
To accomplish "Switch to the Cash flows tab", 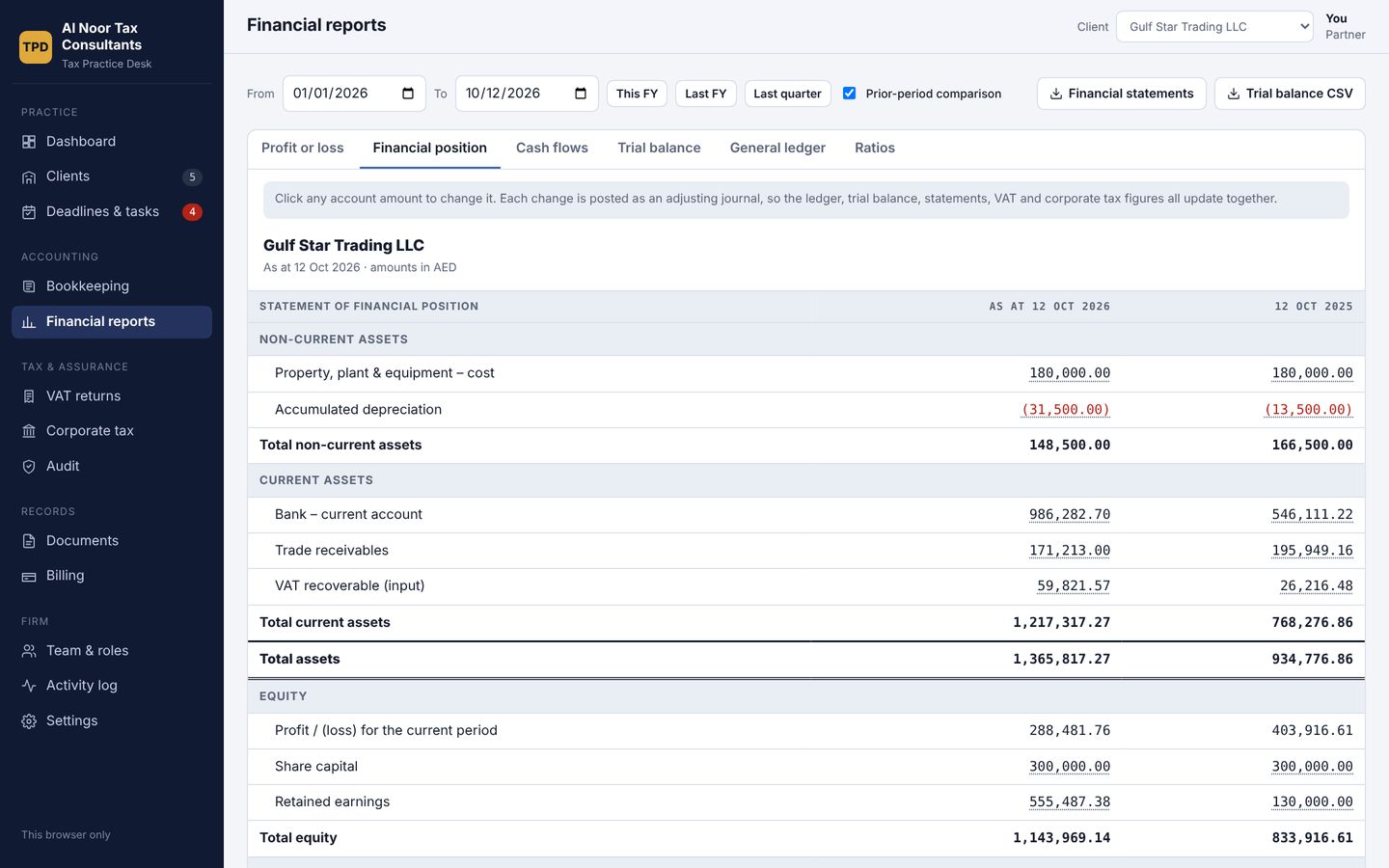I will 552,149.
